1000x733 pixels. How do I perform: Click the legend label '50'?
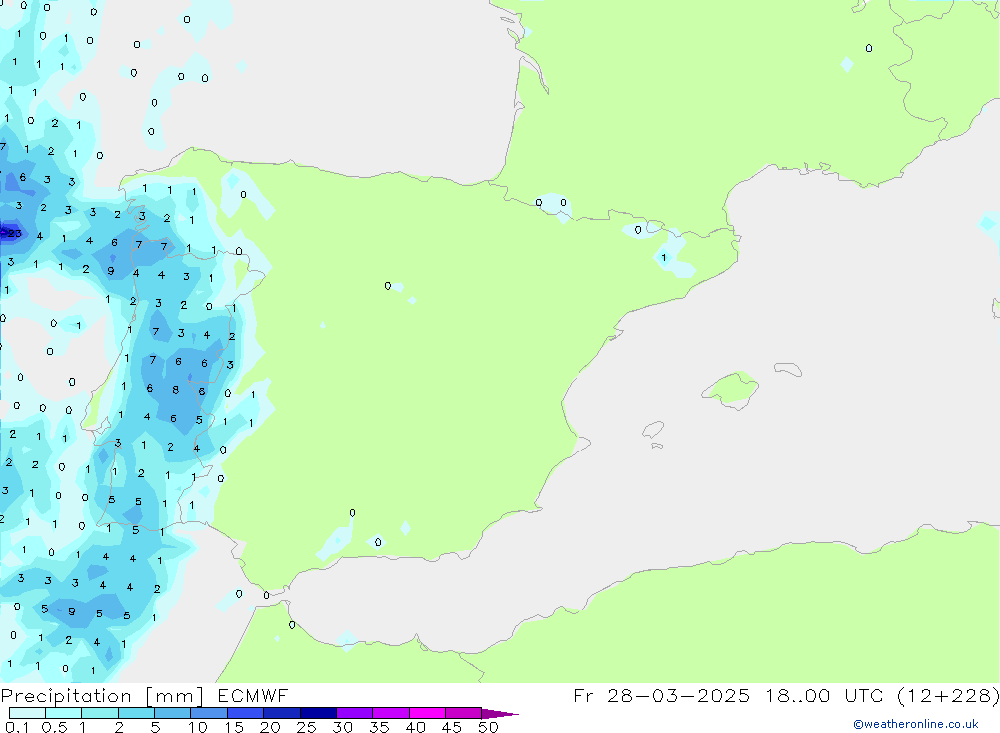(x=488, y=727)
